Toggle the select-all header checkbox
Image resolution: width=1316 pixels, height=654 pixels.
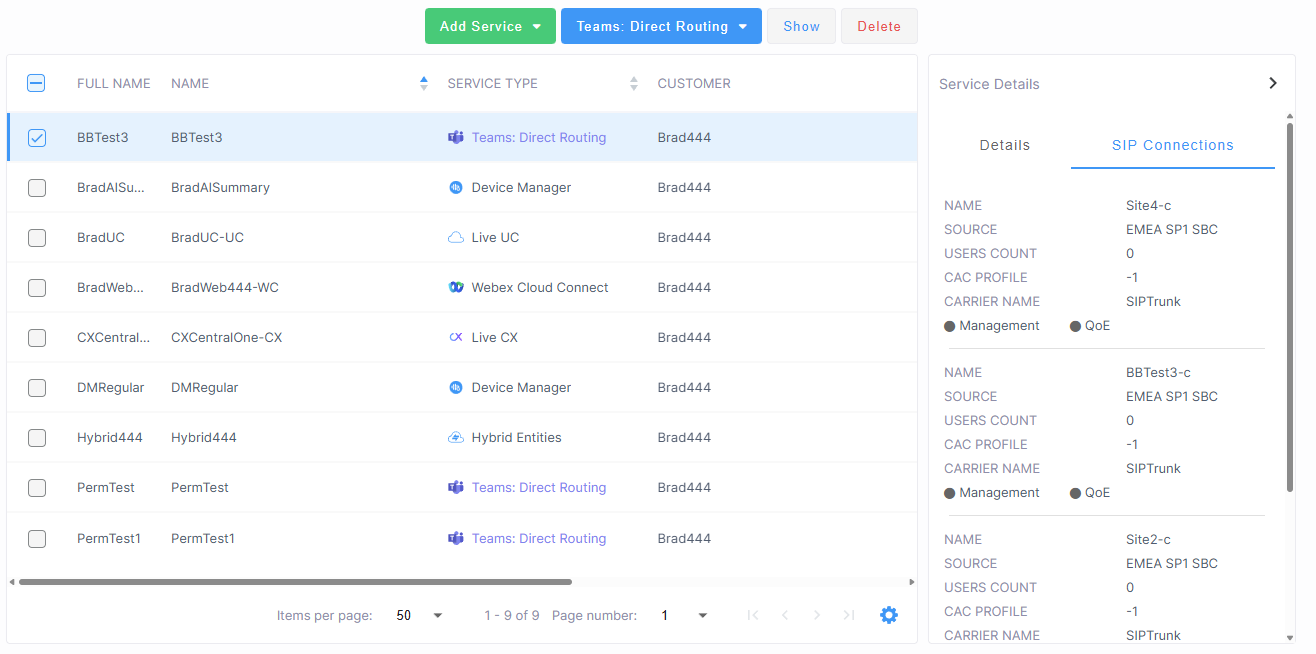[x=36, y=84]
